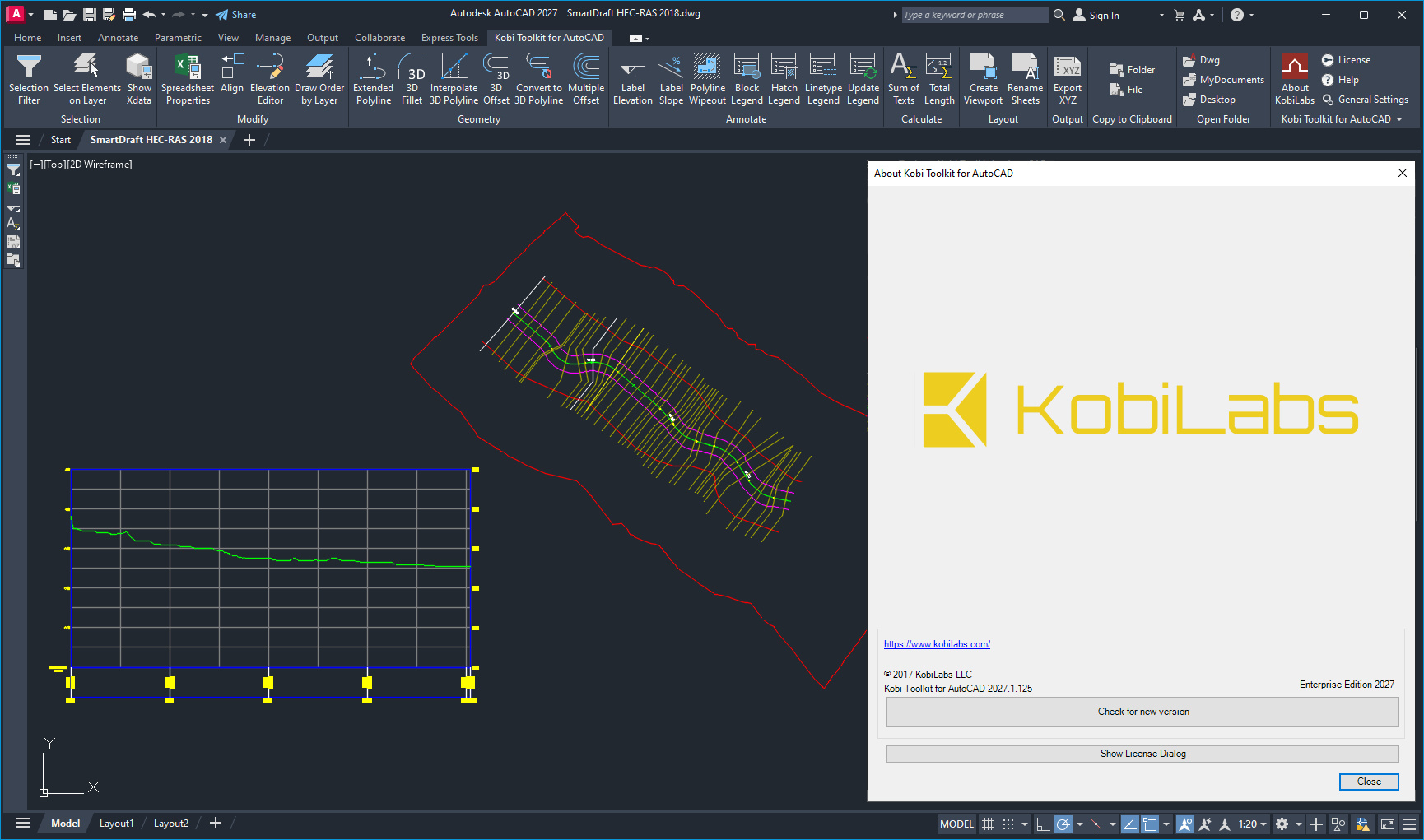
Task: Click the Update Legend tool
Action: click(863, 79)
